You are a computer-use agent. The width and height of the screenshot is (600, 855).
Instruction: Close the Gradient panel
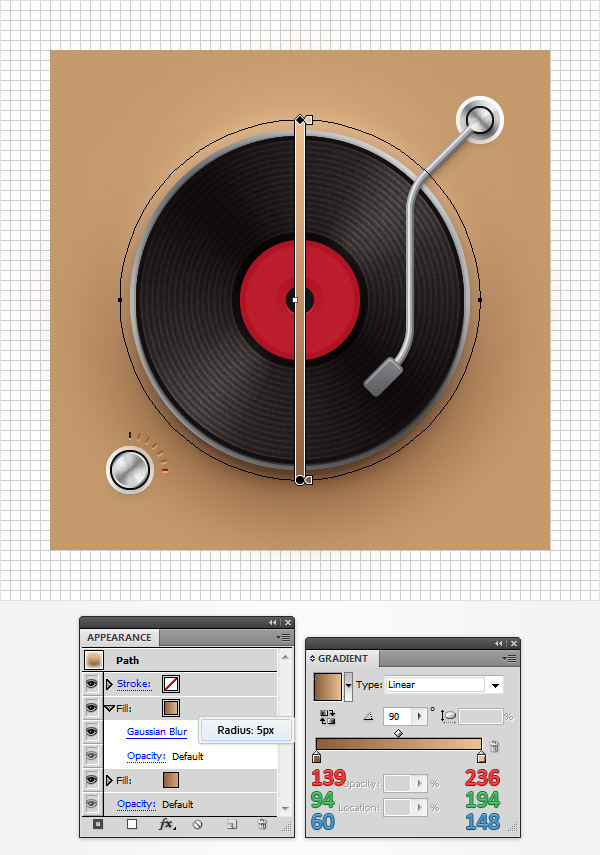pyautogui.click(x=514, y=643)
